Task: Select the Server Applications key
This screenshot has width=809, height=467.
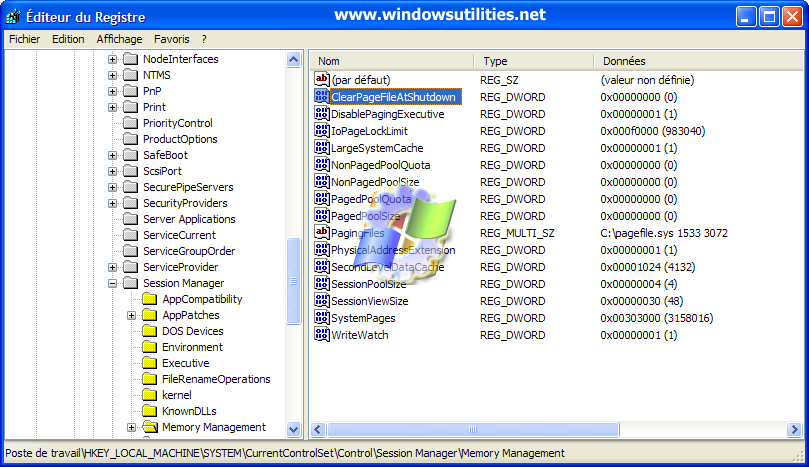Action: pos(189,219)
